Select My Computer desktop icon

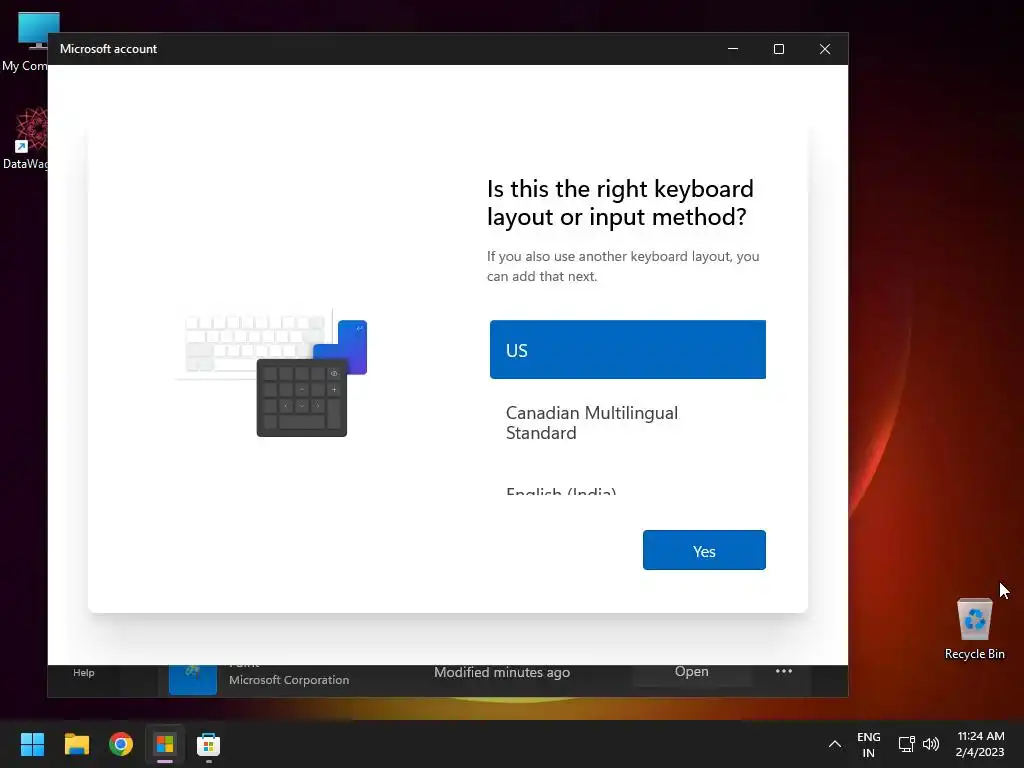coord(25,42)
